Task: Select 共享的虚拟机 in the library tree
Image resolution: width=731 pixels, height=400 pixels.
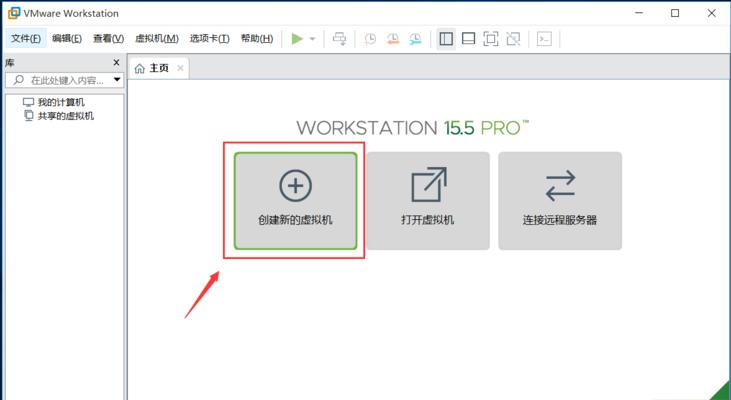Action: tap(66, 116)
